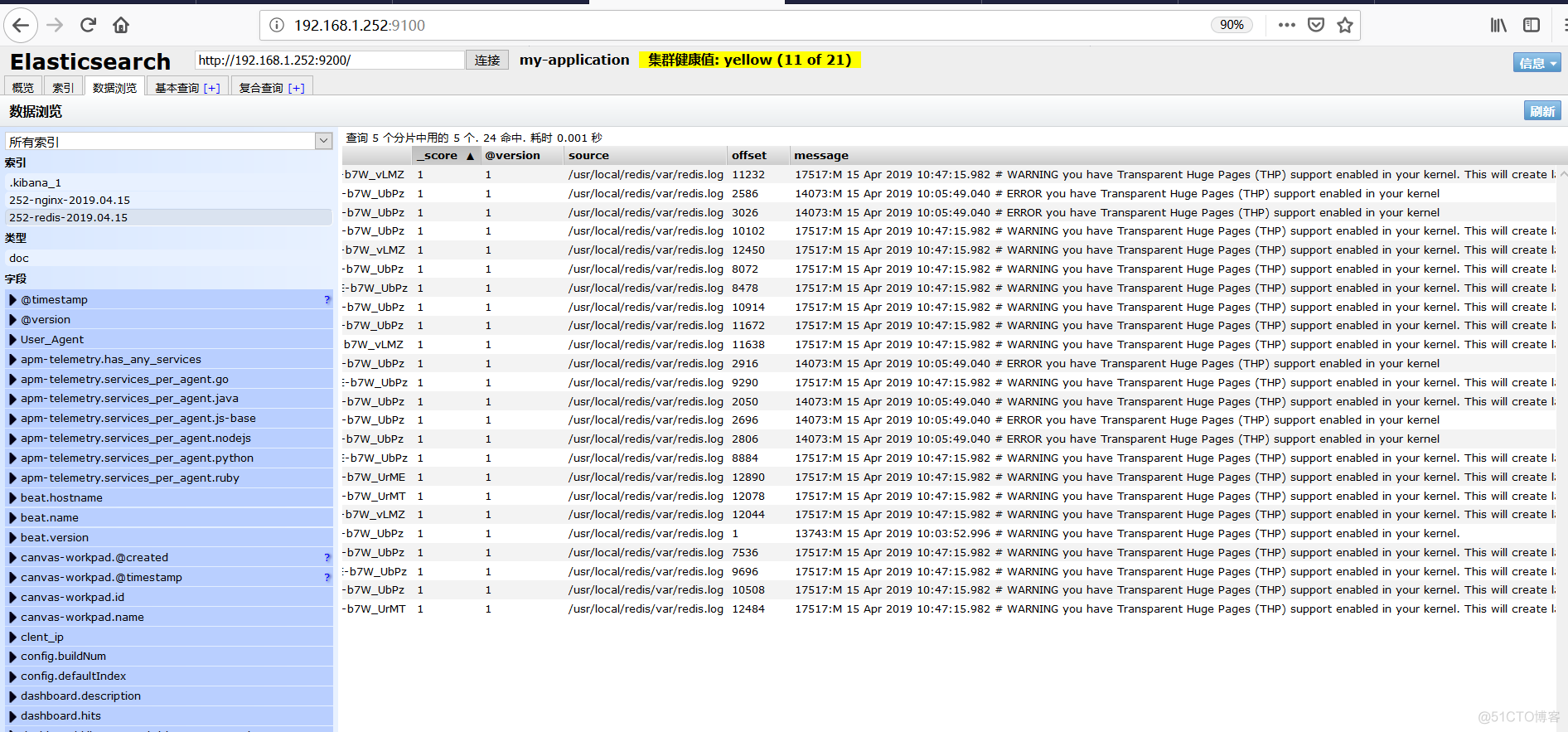Switch to the 概览 tab
The height and width of the screenshot is (732, 1568).
pyautogui.click(x=23, y=87)
